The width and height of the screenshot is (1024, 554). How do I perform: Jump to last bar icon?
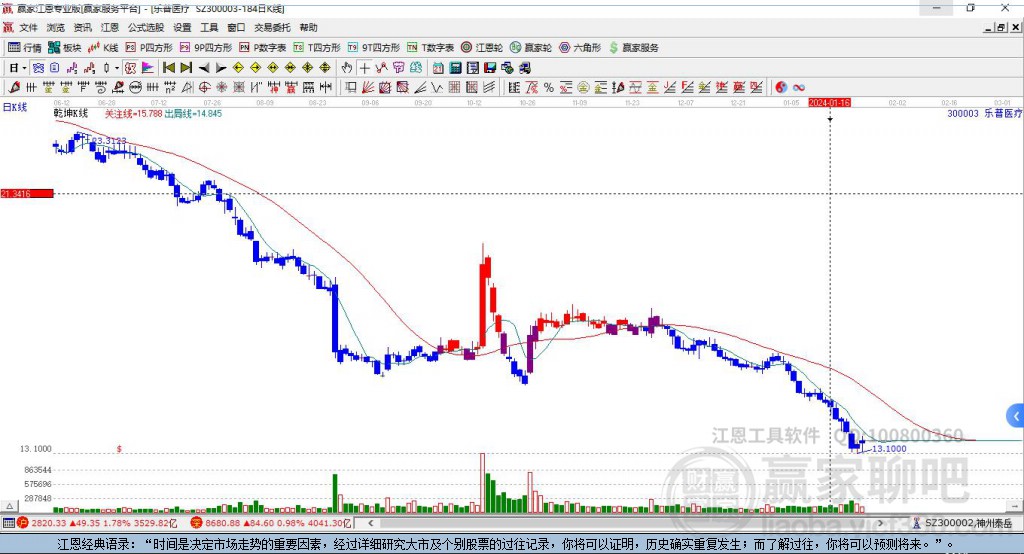tap(186, 67)
